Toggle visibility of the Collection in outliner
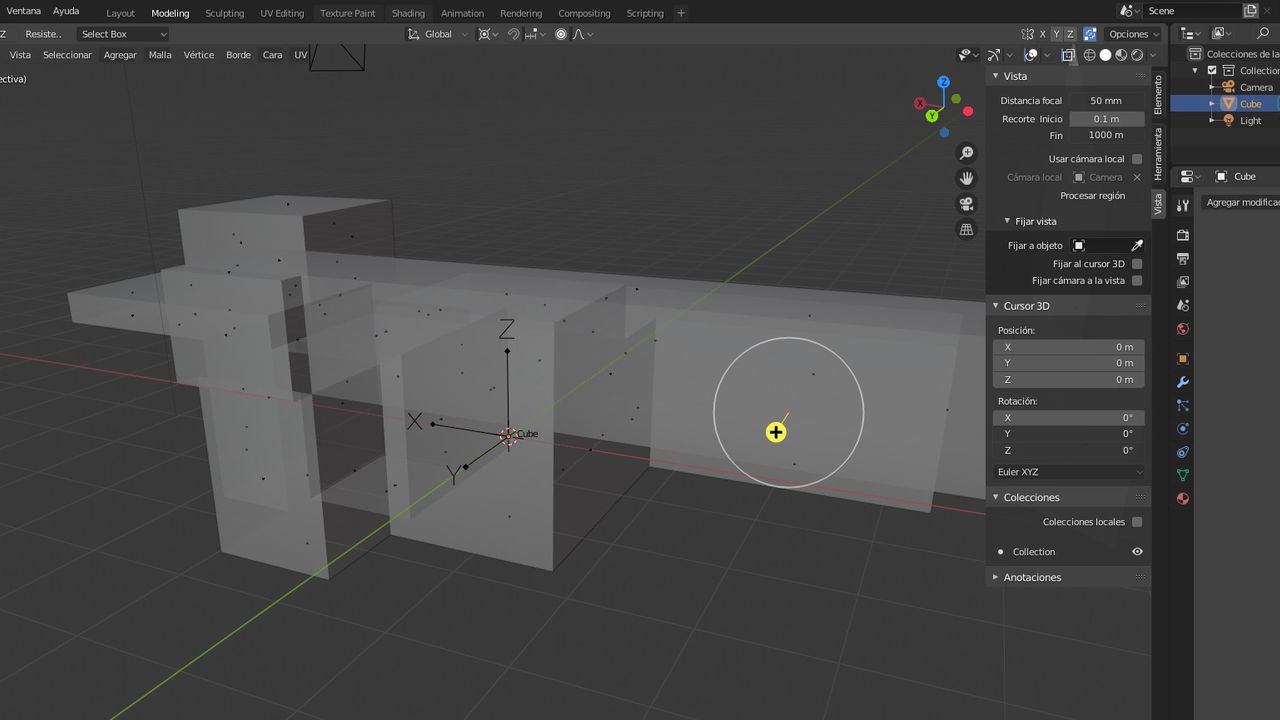The height and width of the screenshot is (720, 1280). pos(1138,551)
